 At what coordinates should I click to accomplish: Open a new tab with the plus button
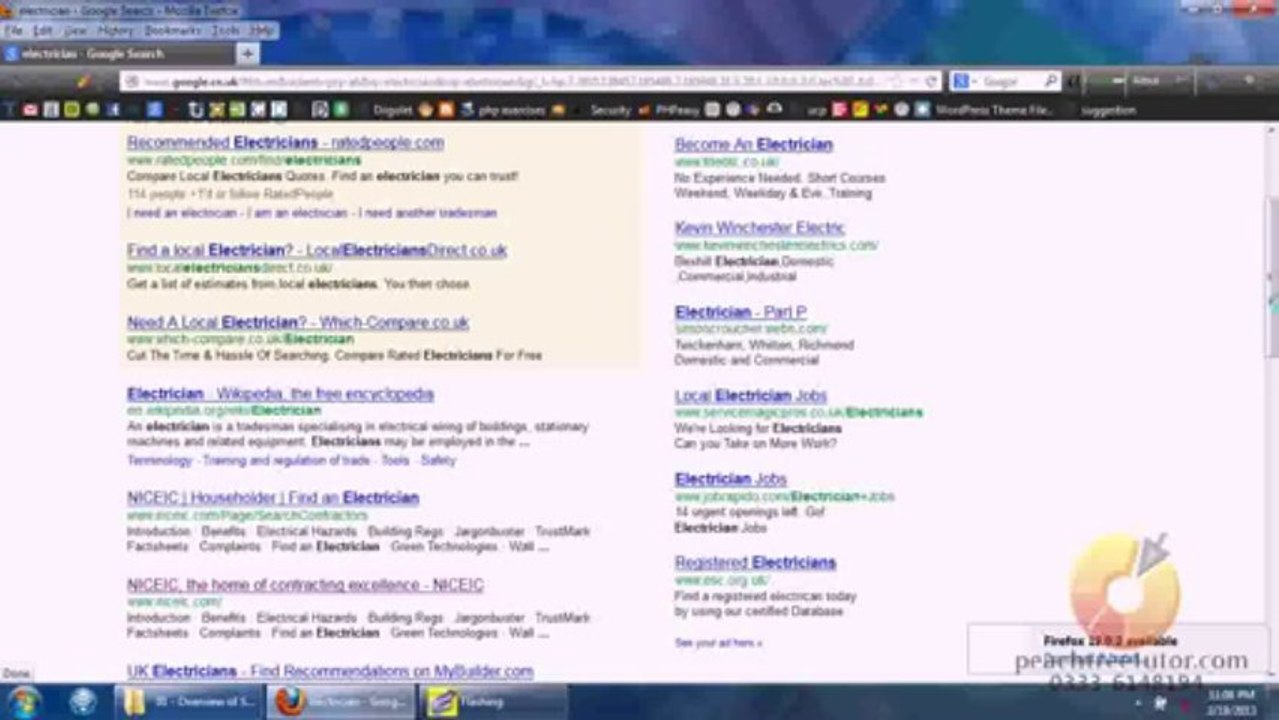(x=247, y=53)
